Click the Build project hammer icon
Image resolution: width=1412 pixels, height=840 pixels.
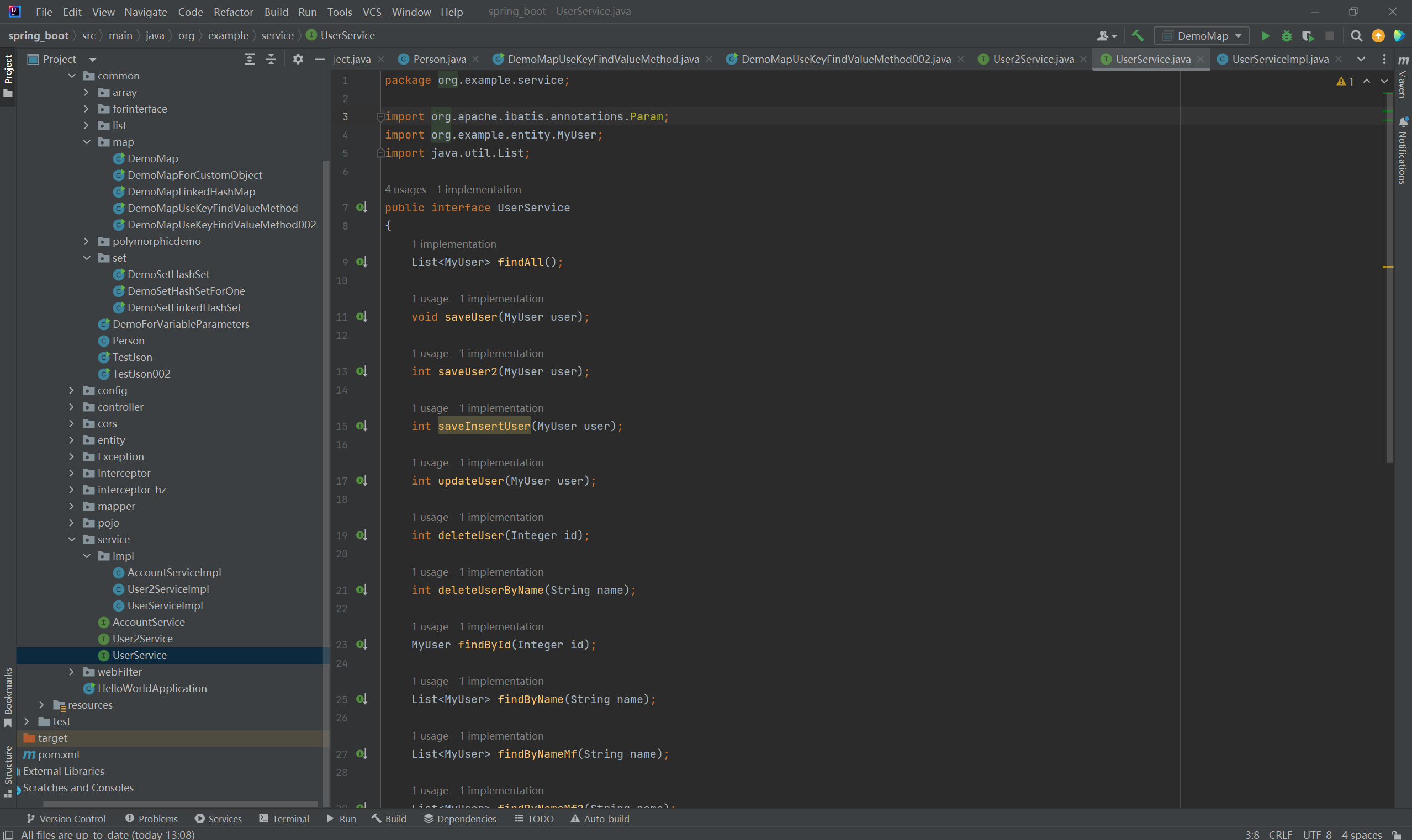pos(1138,36)
